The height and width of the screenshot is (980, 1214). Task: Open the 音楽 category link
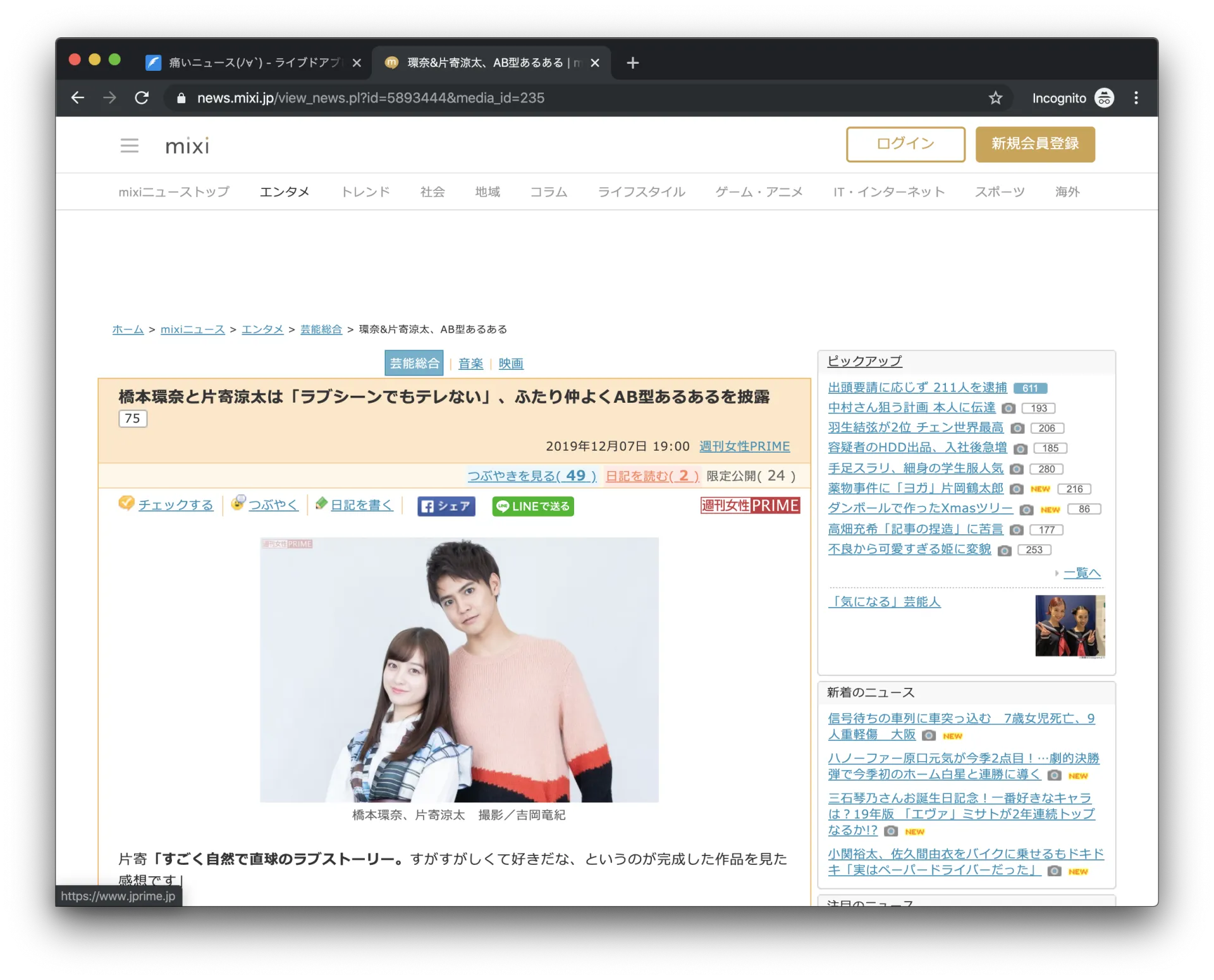(x=470, y=364)
